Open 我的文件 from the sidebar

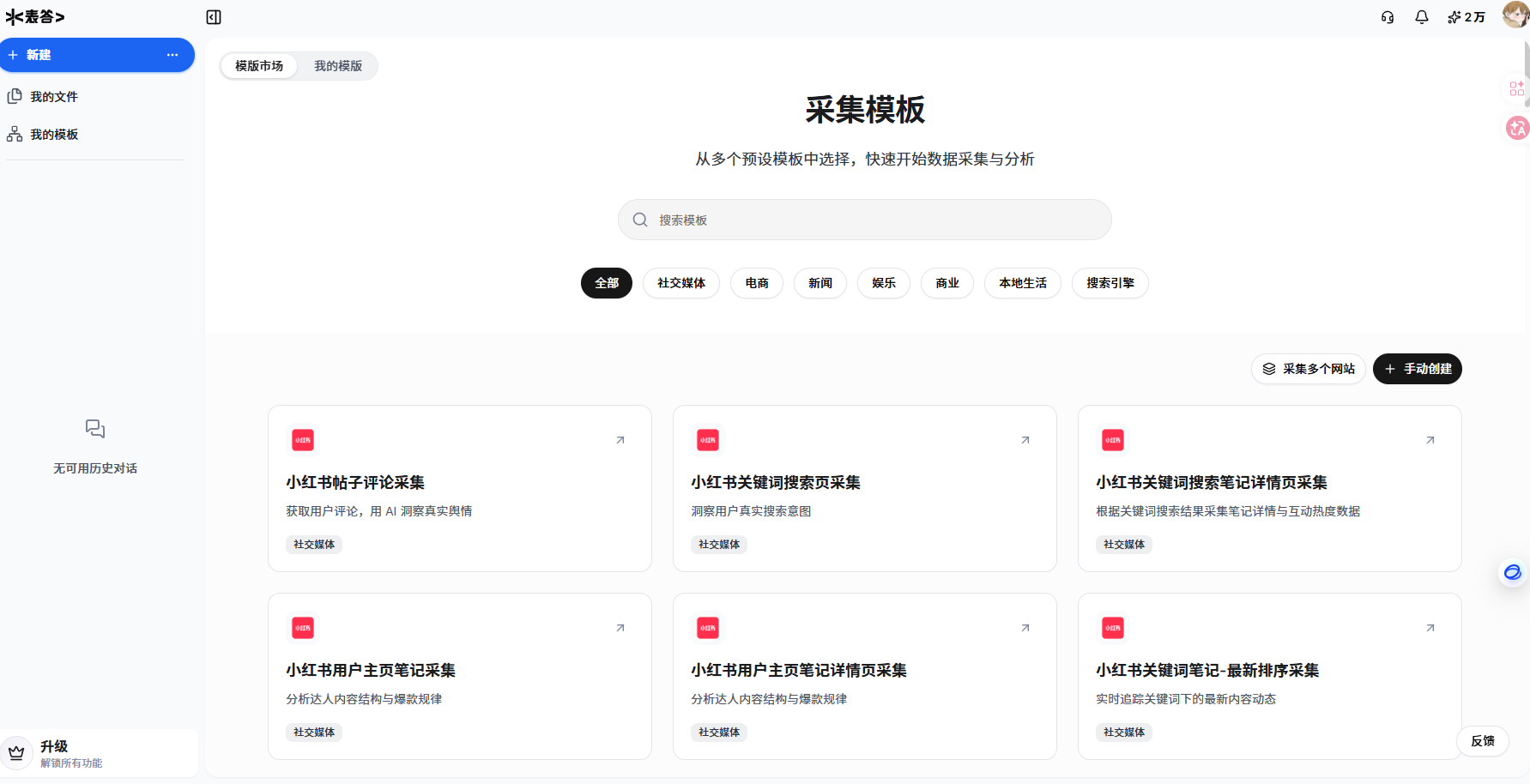(53, 96)
